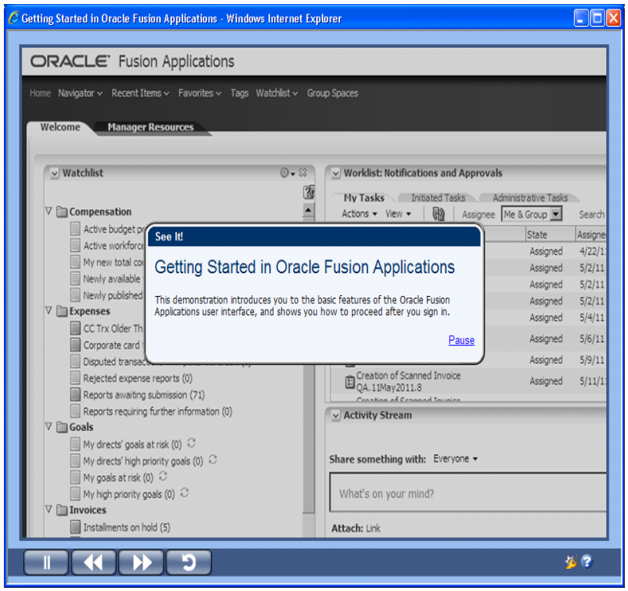This screenshot has width=628, height=591.
Task: Collapse the Worklist Notifications panel
Action: click(x=336, y=173)
